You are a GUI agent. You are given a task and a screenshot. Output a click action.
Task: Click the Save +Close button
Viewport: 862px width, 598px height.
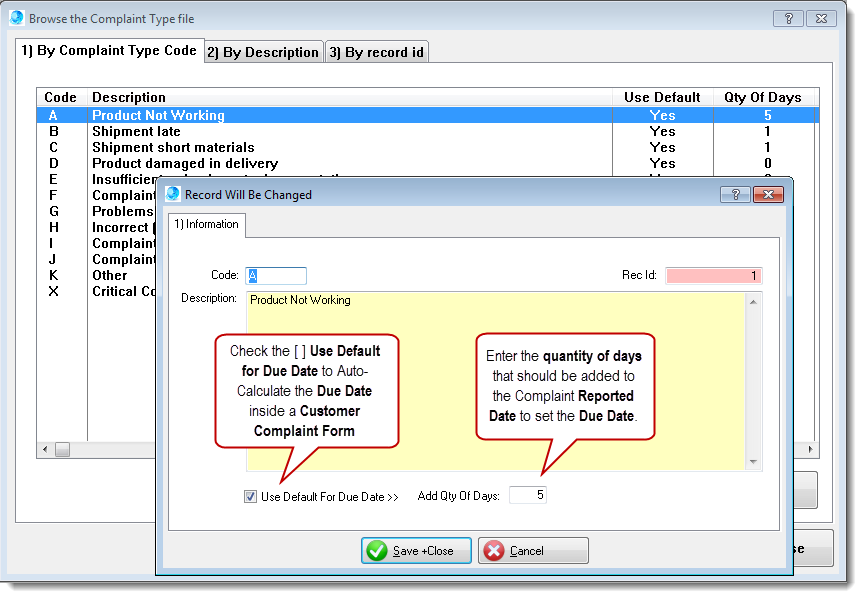tap(416, 551)
